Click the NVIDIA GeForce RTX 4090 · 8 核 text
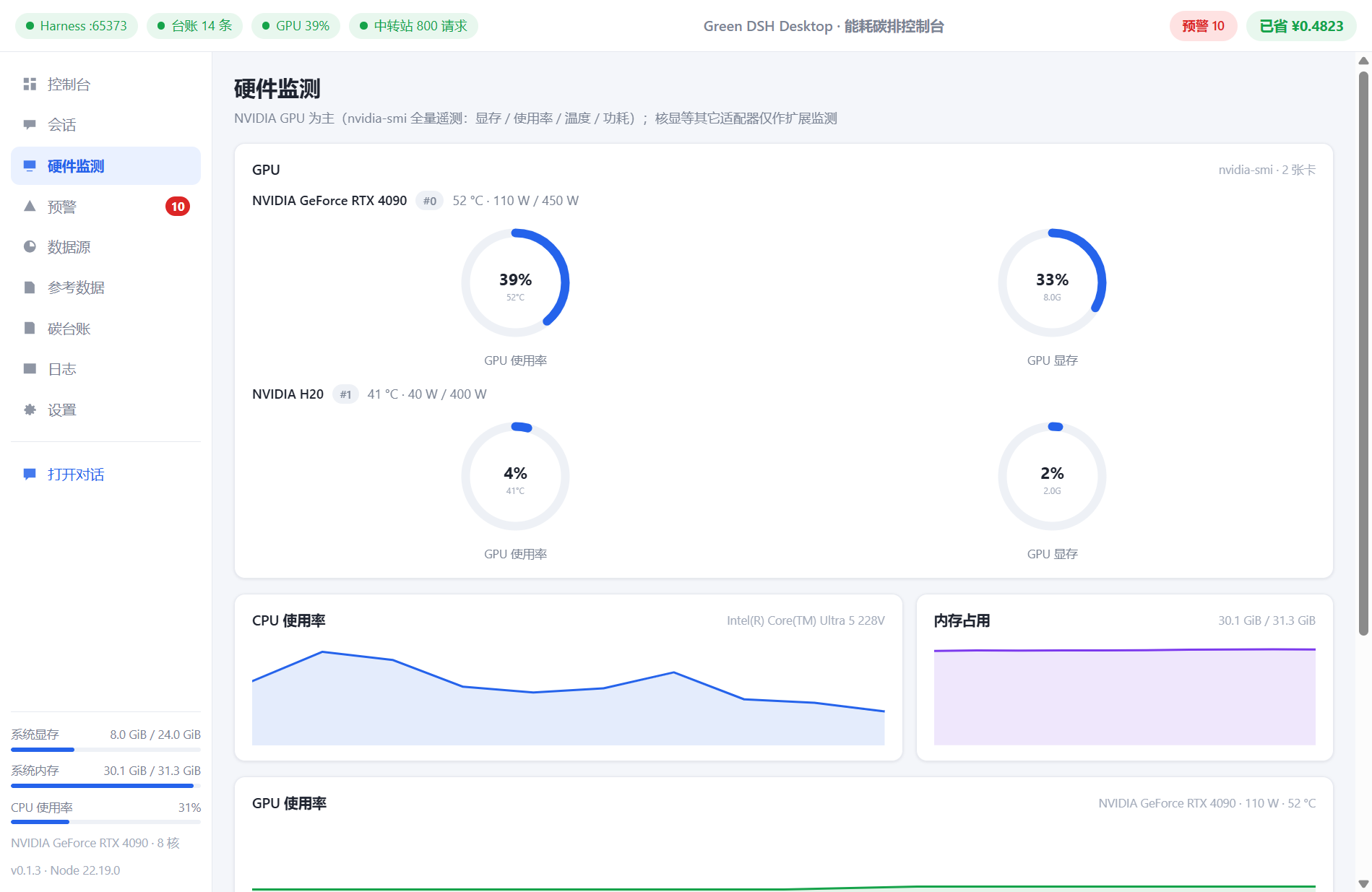 [x=95, y=843]
